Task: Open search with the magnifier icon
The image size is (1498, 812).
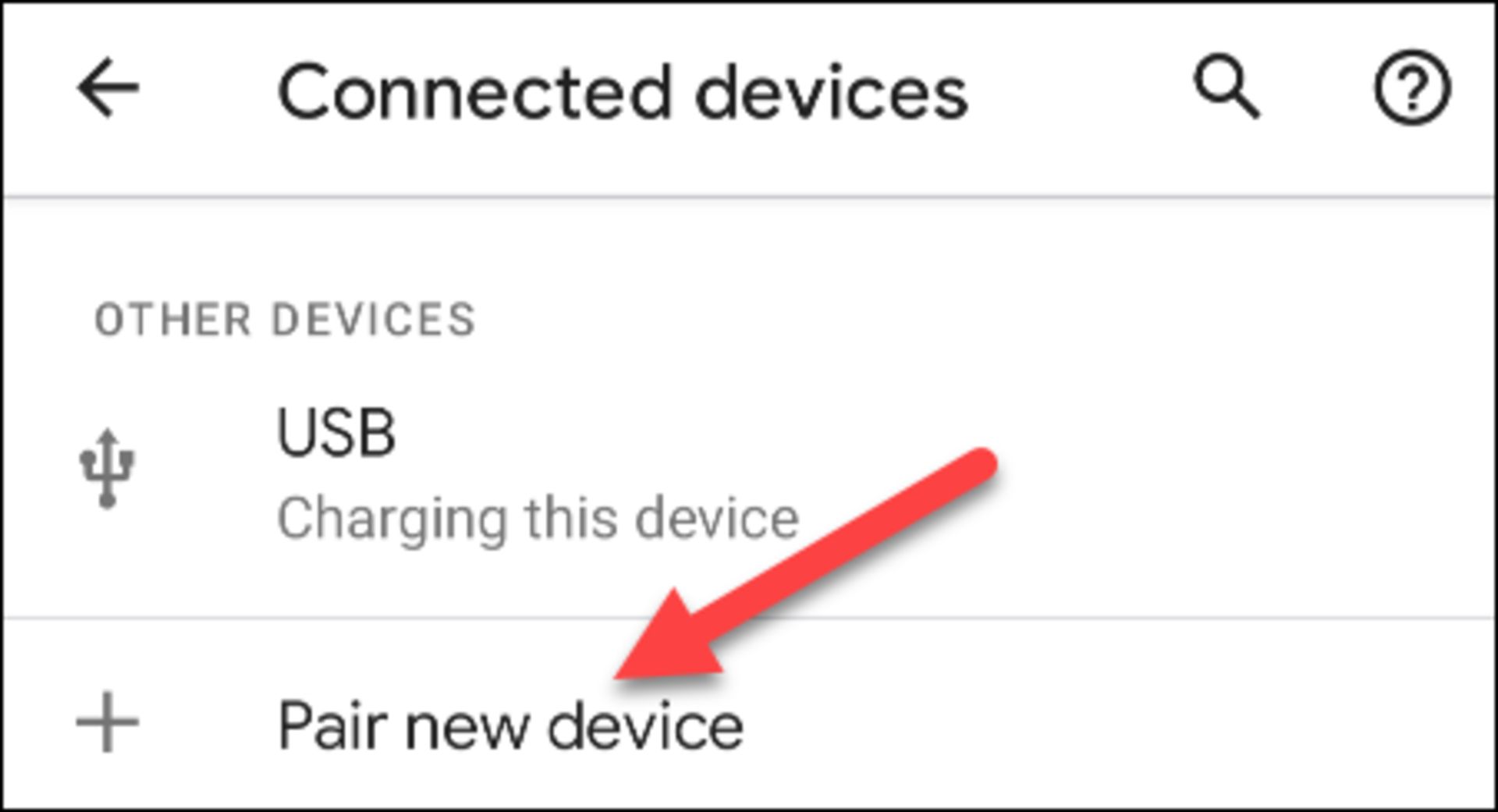Action: click(1226, 87)
